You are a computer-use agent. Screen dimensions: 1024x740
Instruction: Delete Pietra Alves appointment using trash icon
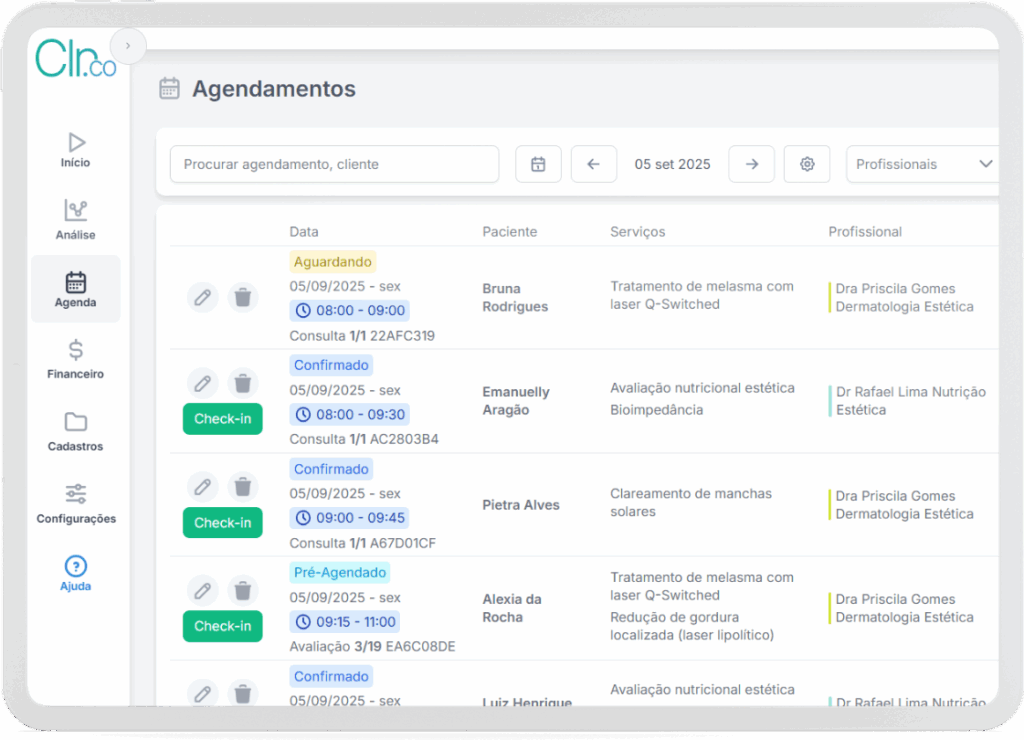pos(242,487)
